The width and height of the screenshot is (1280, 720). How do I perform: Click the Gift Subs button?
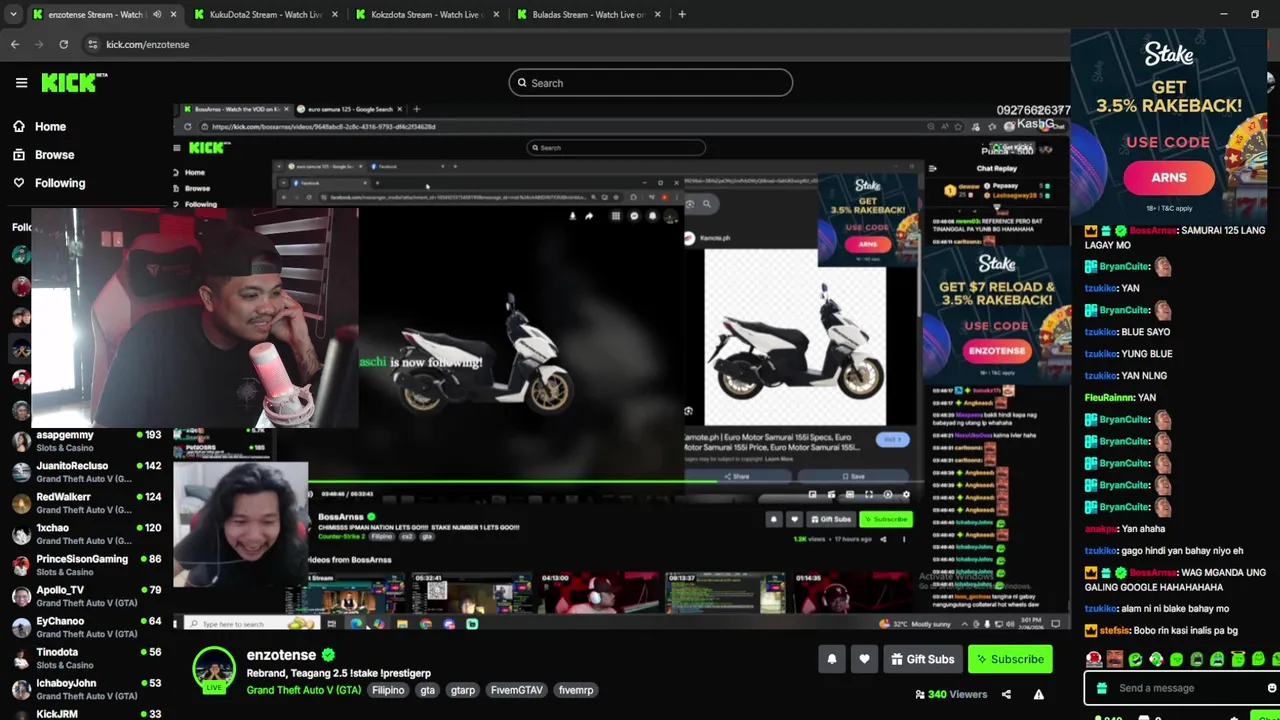[x=923, y=659]
